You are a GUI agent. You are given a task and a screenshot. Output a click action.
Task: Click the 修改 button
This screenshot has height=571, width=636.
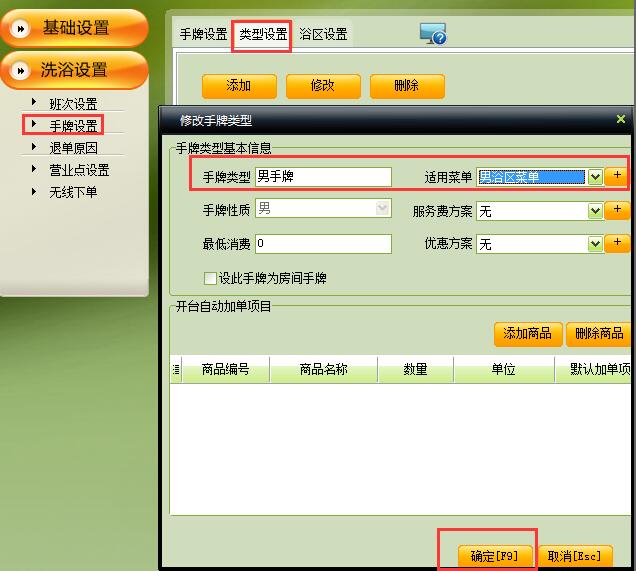pos(323,86)
